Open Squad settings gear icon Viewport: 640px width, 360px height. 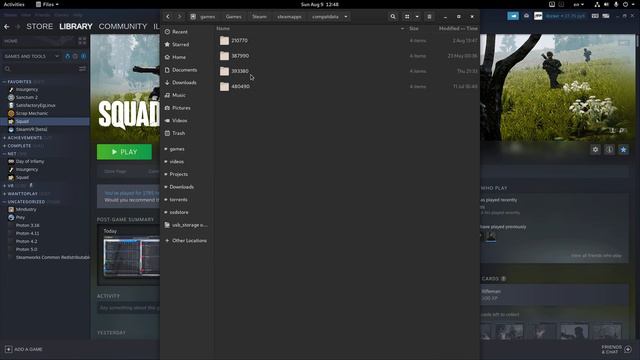point(596,150)
